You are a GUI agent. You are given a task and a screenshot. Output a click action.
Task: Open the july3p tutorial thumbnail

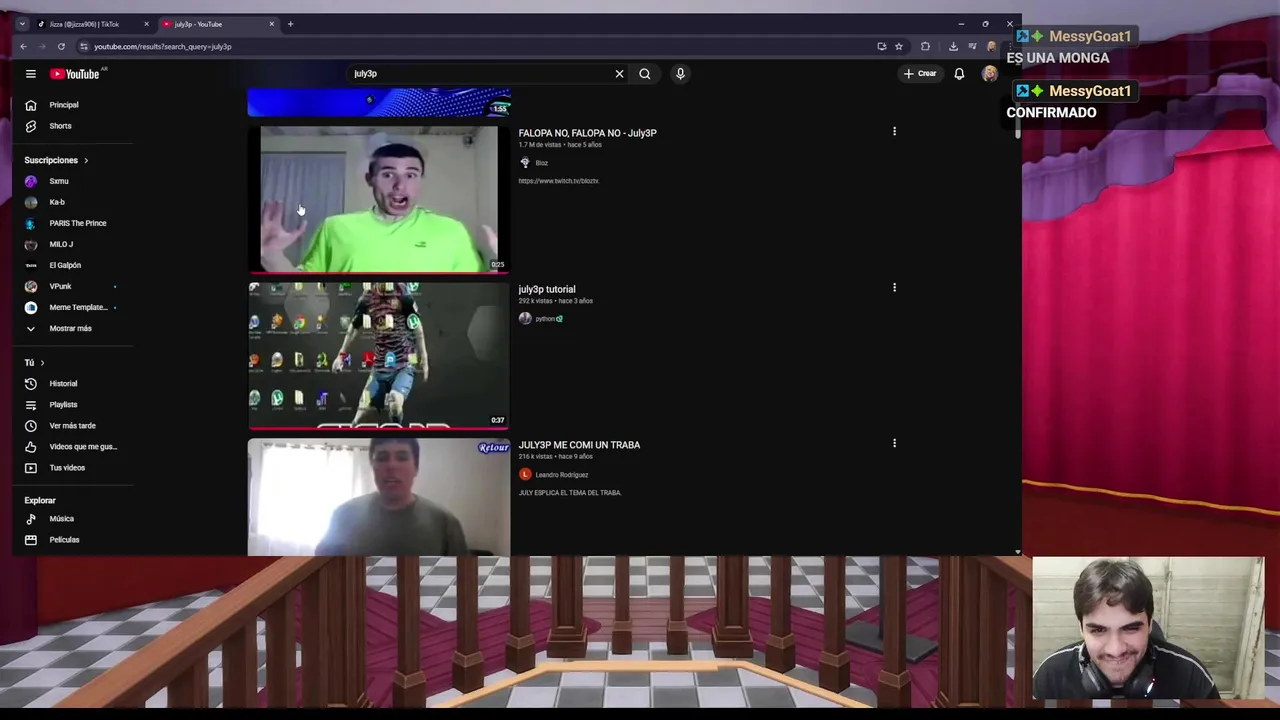coord(379,355)
